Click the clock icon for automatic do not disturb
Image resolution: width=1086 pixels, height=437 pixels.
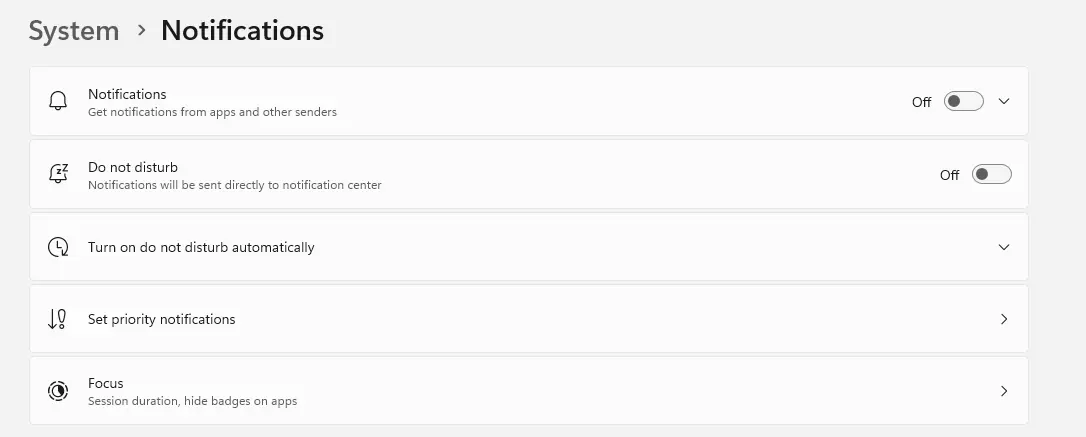click(x=58, y=247)
